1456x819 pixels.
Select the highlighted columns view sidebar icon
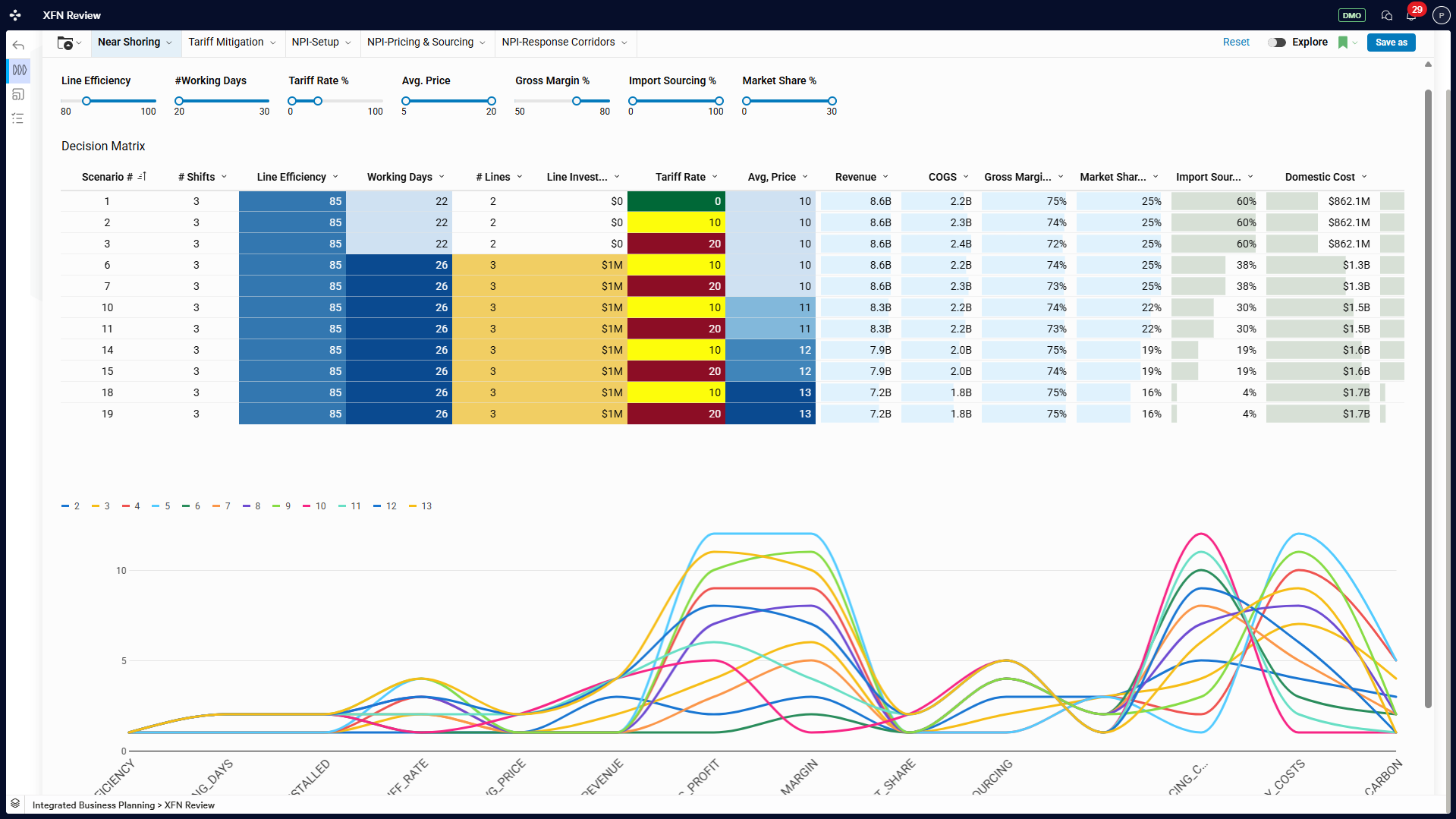coord(19,70)
